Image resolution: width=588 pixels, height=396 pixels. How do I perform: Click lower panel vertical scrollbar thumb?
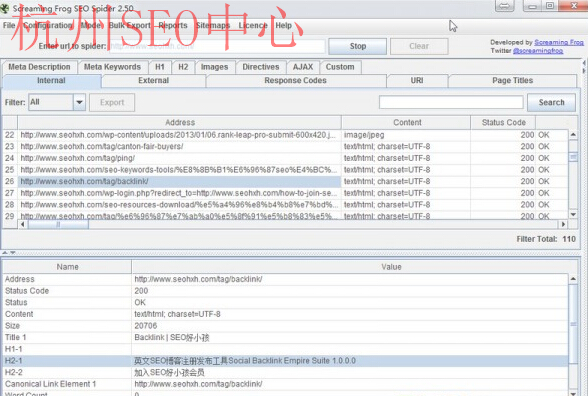tap(573, 324)
